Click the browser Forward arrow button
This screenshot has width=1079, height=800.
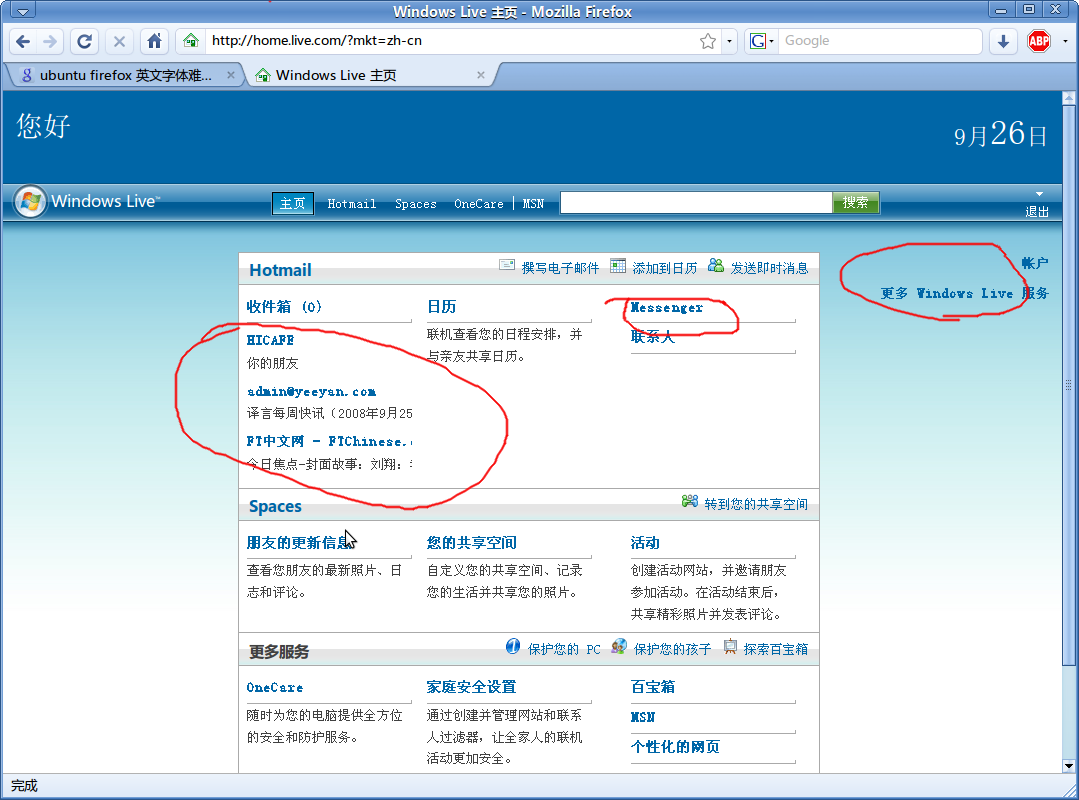50,41
